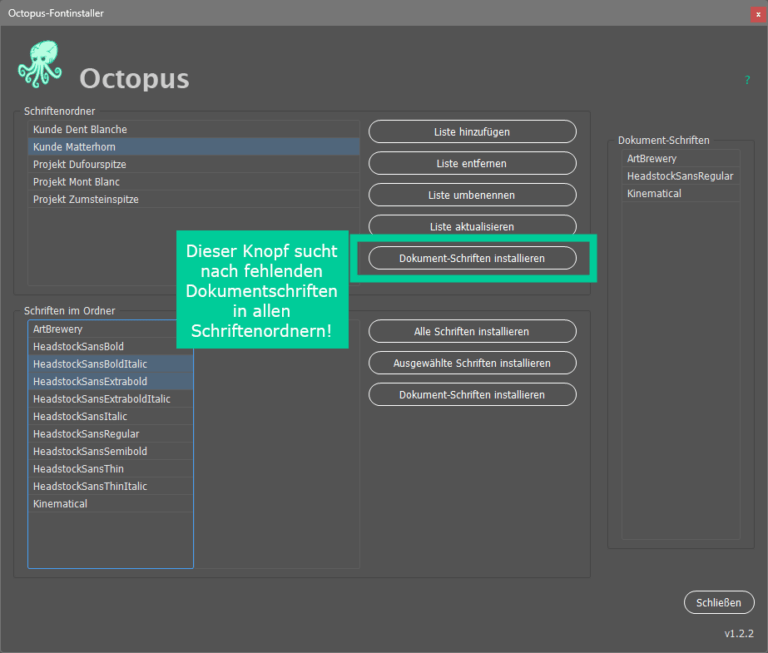Viewport: 768px width, 653px height.
Task: Select HeadstockSansRegular in Schriften im Ordner
Action: click(x=111, y=434)
